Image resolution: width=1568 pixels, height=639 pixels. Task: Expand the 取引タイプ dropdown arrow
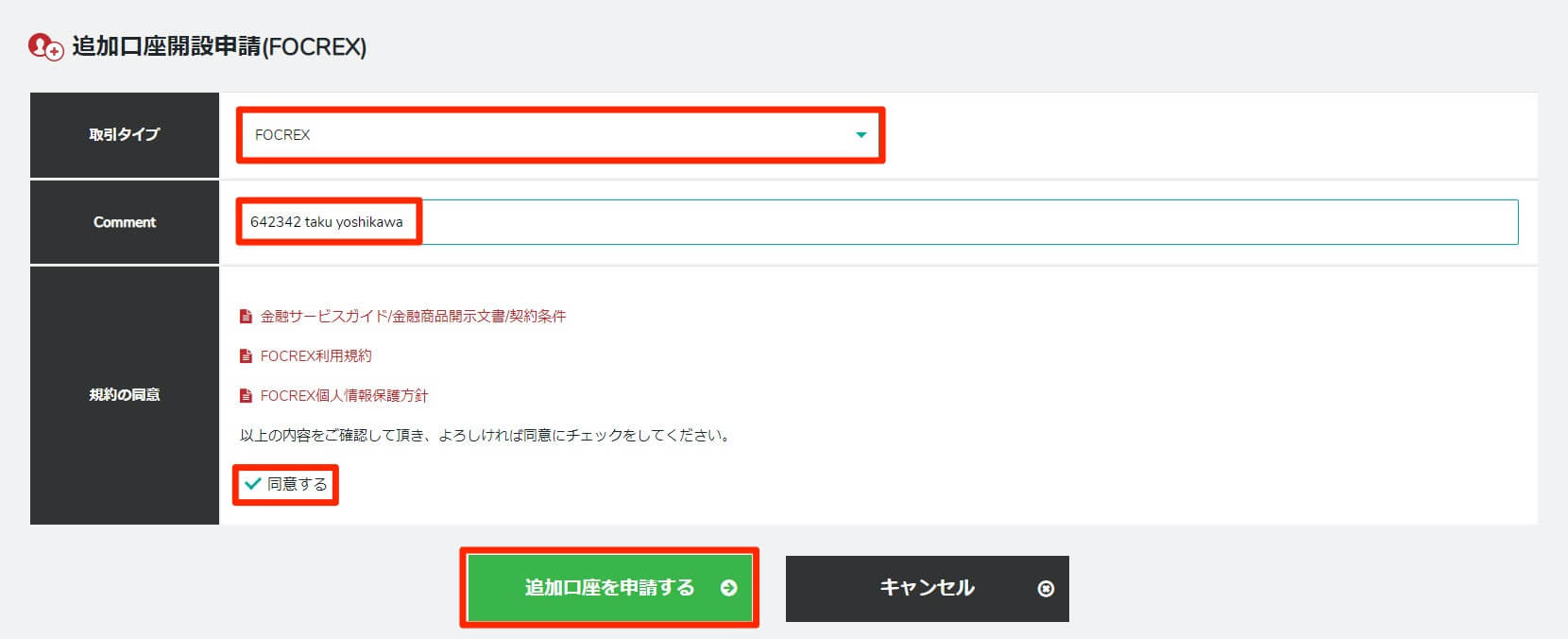click(x=861, y=135)
